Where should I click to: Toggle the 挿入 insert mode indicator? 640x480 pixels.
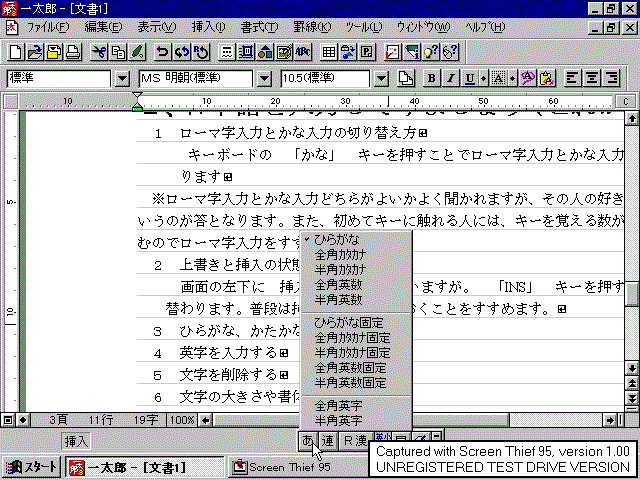pyautogui.click(x=76, y=441)
